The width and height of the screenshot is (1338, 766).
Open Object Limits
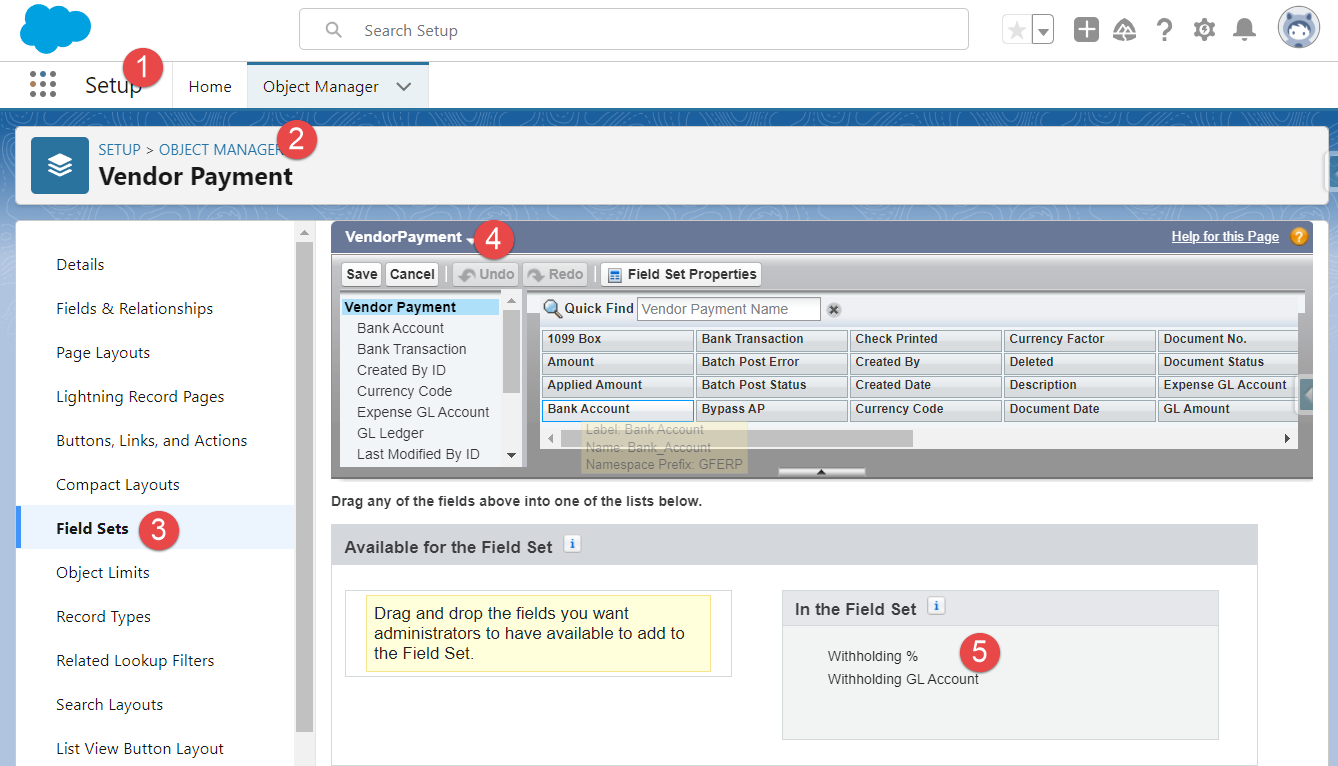tap(103, 573)
